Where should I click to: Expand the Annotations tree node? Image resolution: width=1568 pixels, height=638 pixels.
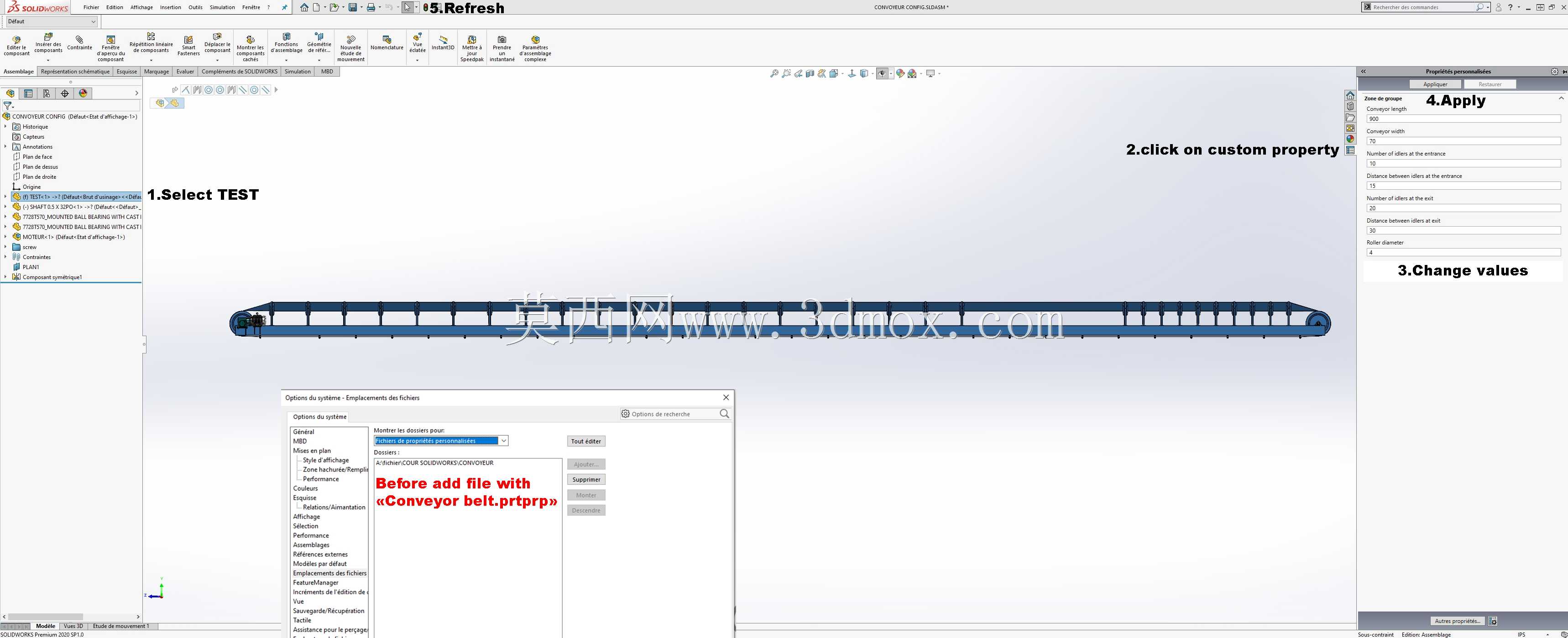(x=5, y=146)
